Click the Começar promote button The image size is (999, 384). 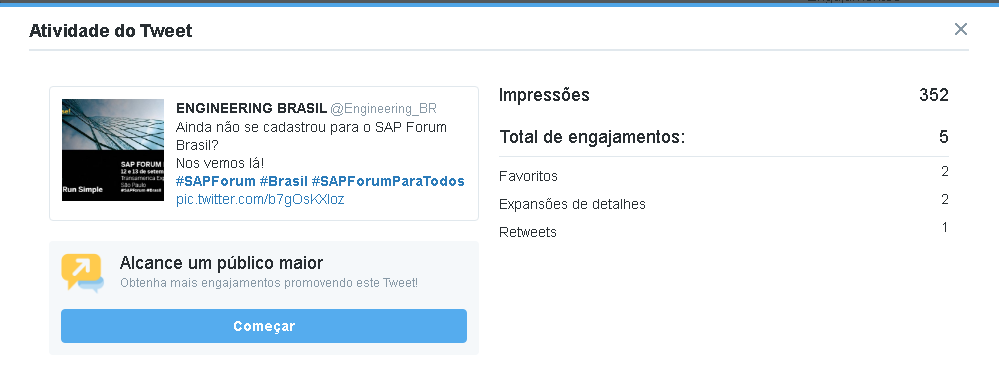click(264, 326)
